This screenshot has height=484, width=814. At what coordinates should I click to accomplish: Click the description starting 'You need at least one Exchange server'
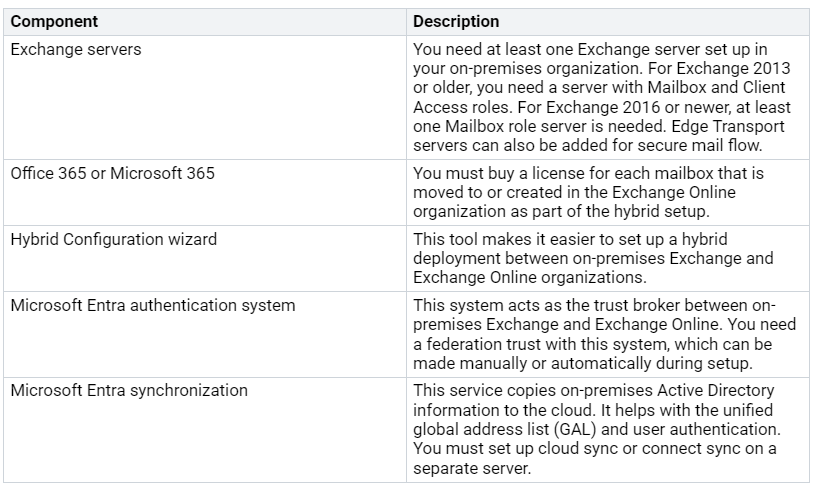[x=607, y=98]
